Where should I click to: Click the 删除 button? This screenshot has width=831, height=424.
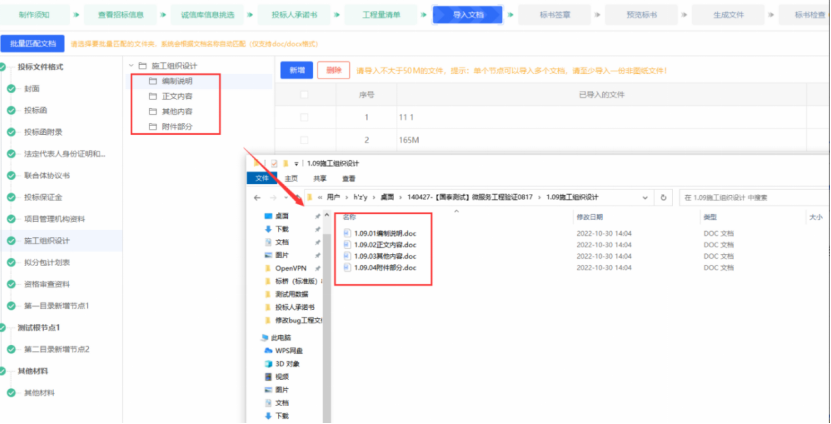[x=331, y=70]
